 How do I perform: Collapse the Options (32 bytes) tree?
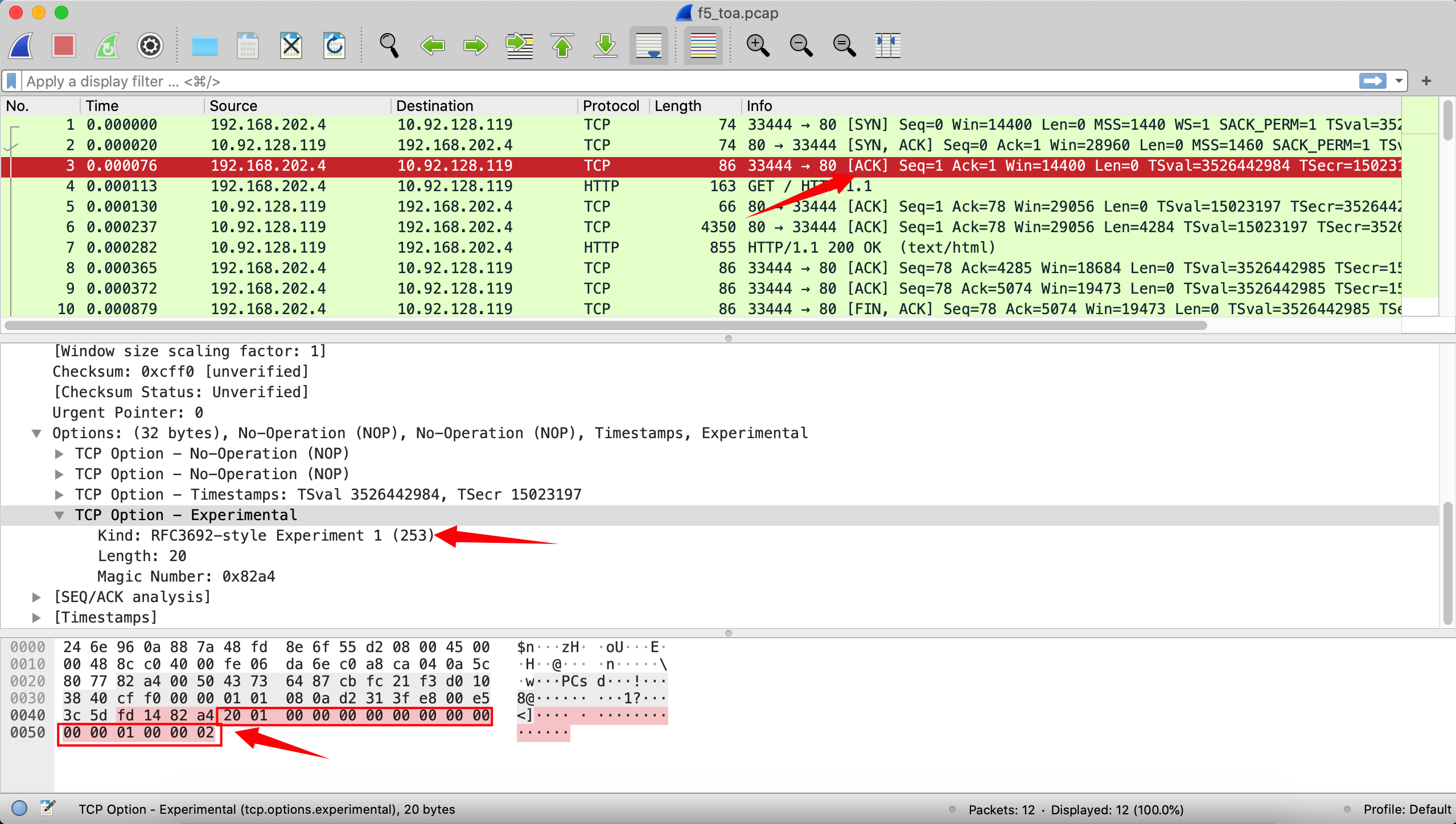37,433
